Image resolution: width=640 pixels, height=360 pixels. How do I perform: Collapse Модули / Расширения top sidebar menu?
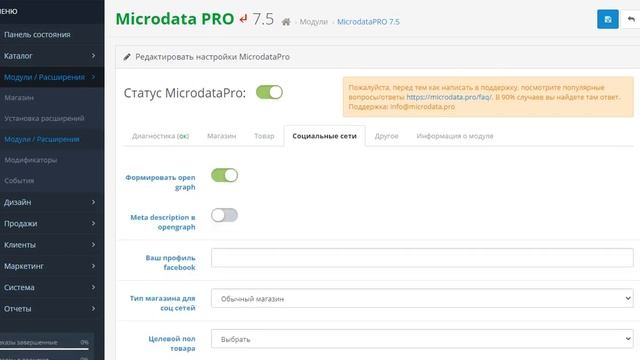coord(52,77)
